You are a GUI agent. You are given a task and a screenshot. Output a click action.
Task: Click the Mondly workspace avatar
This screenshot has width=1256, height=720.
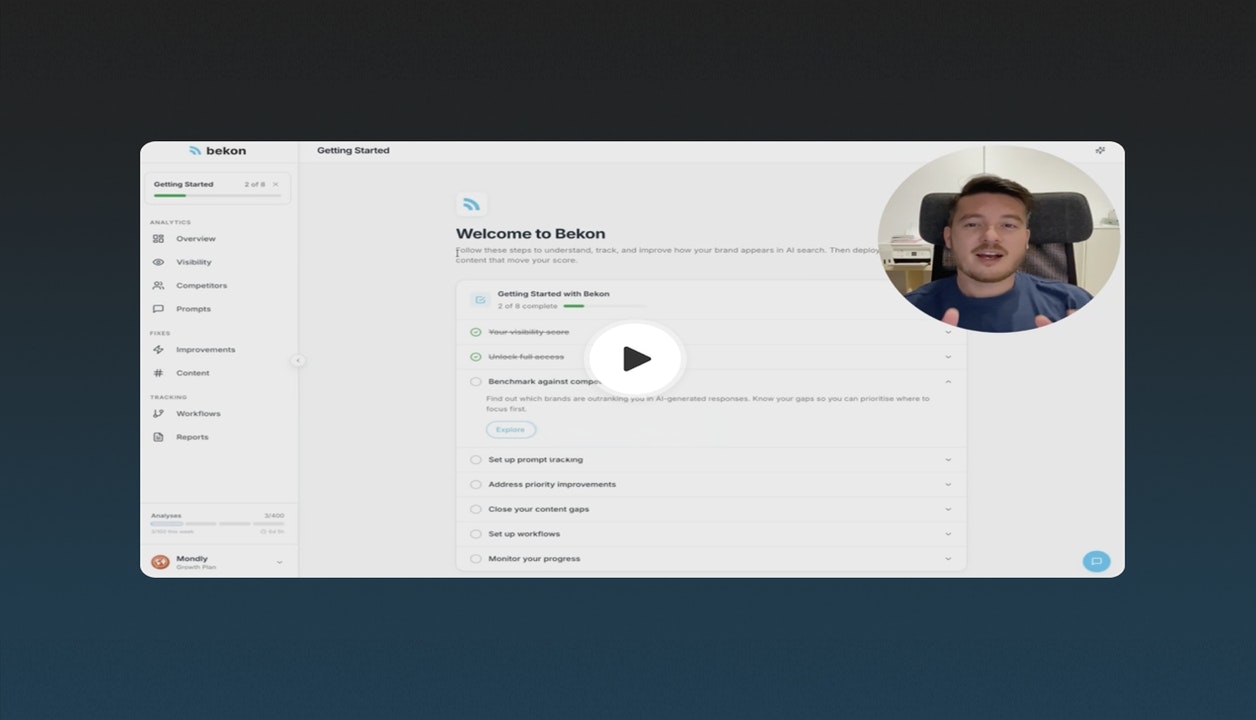[160, 562]
